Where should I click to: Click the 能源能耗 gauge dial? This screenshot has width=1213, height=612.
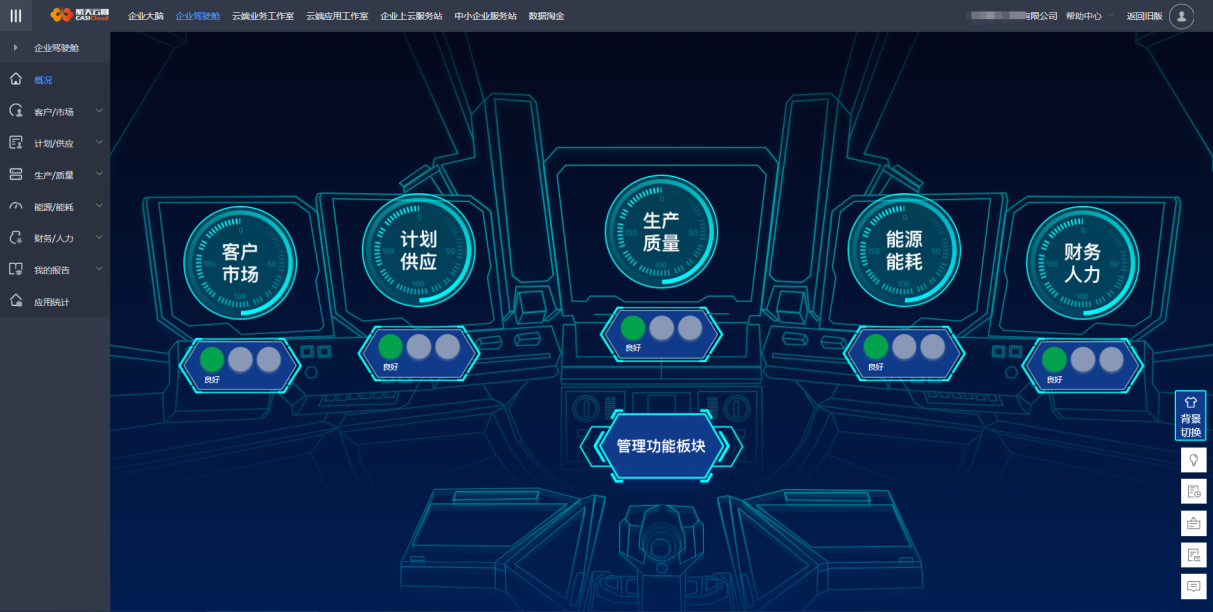click(904, 250)
